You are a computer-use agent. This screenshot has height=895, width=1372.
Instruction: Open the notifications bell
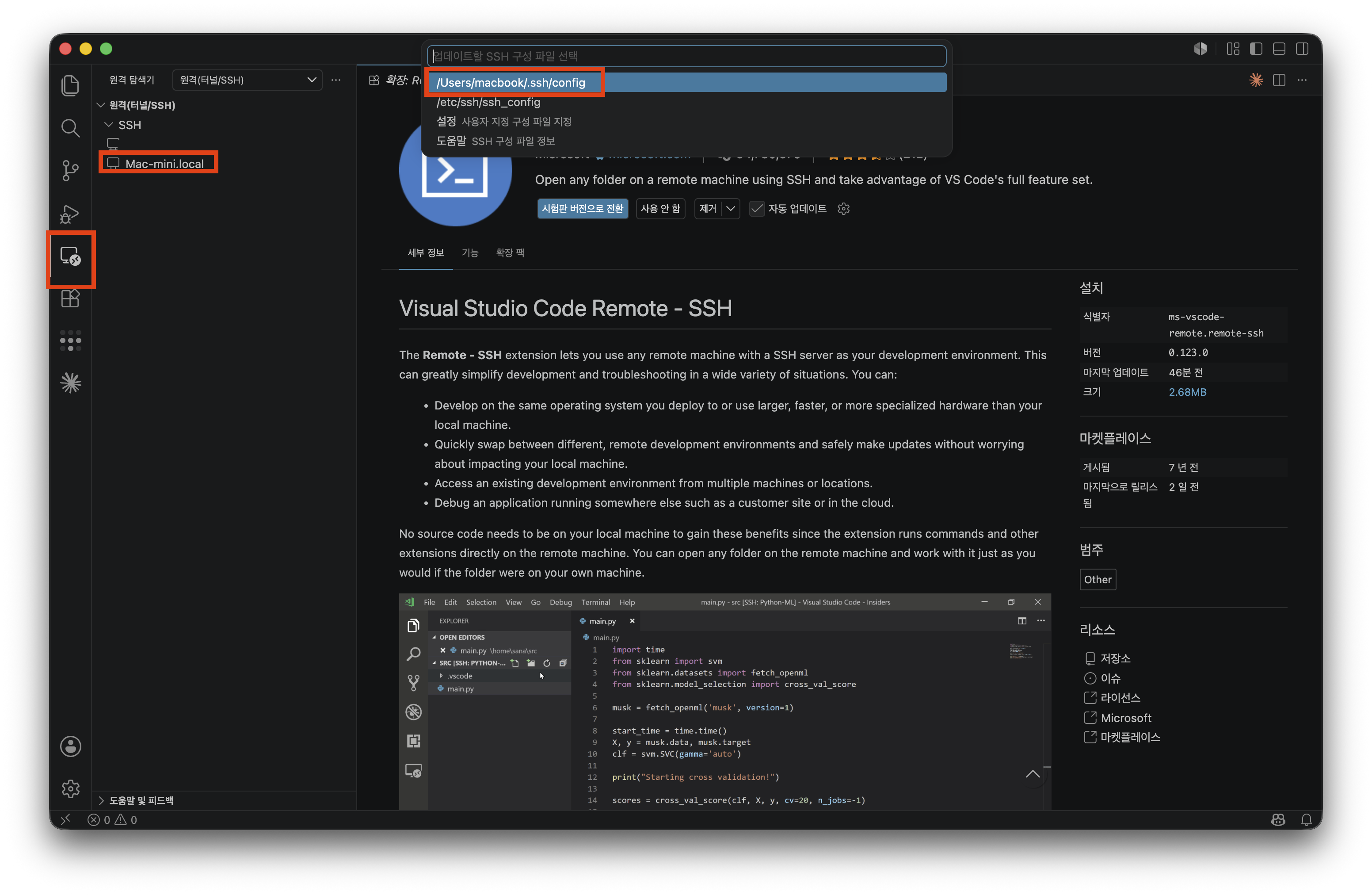pos(1307,819)
